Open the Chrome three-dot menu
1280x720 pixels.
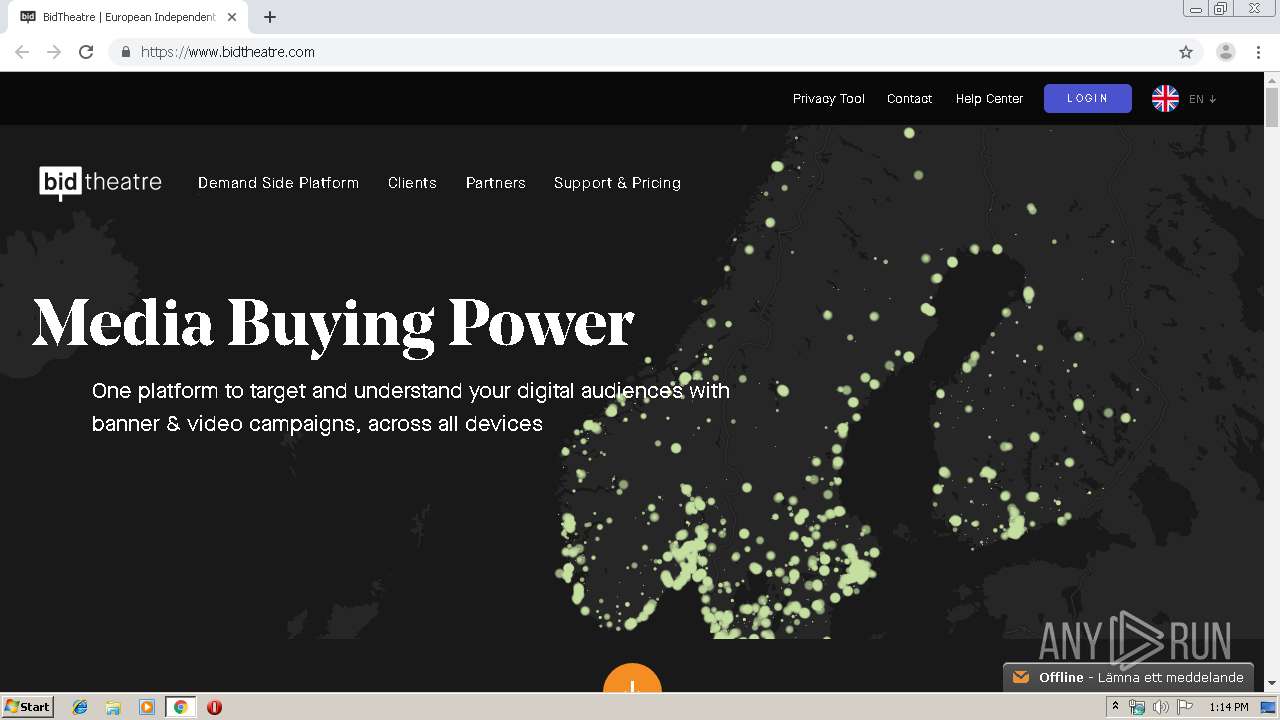click(x=1258, y=52)
